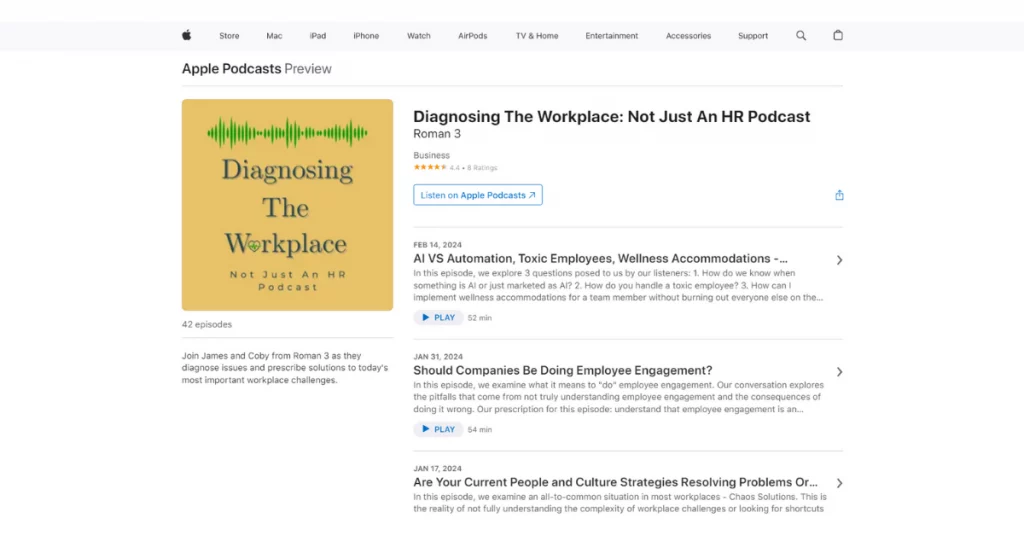Open the iPad menu
The image size is (1024, 536).
tap(318, 36)
